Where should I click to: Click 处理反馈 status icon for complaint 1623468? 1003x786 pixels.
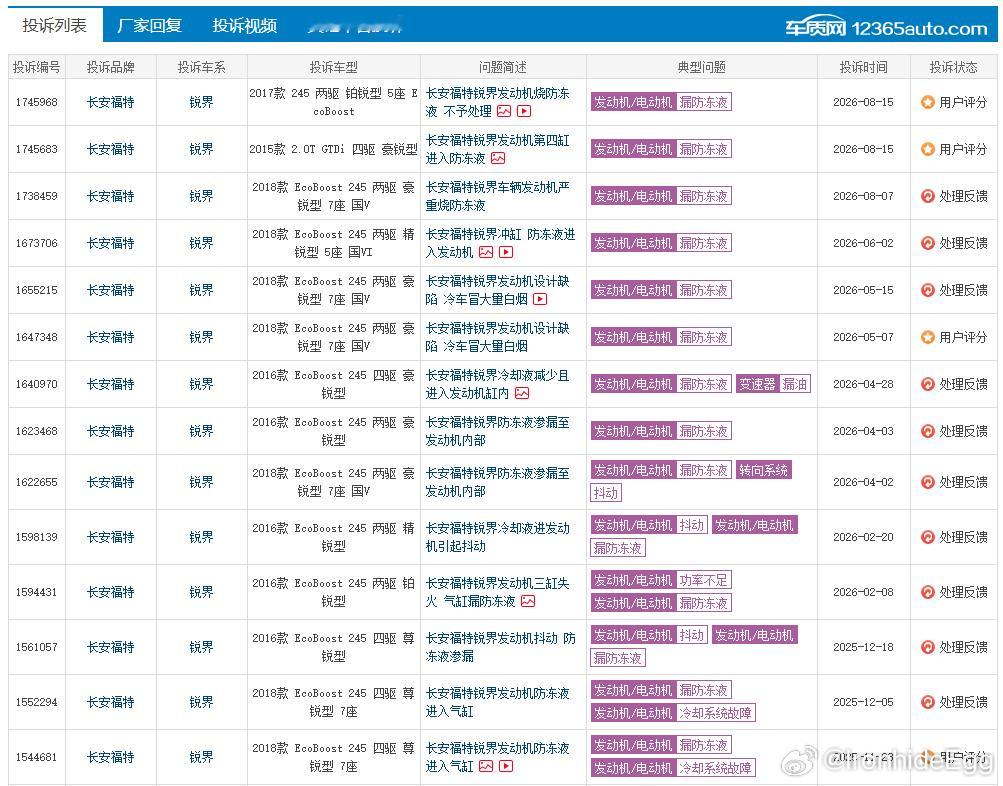(928, 431)
